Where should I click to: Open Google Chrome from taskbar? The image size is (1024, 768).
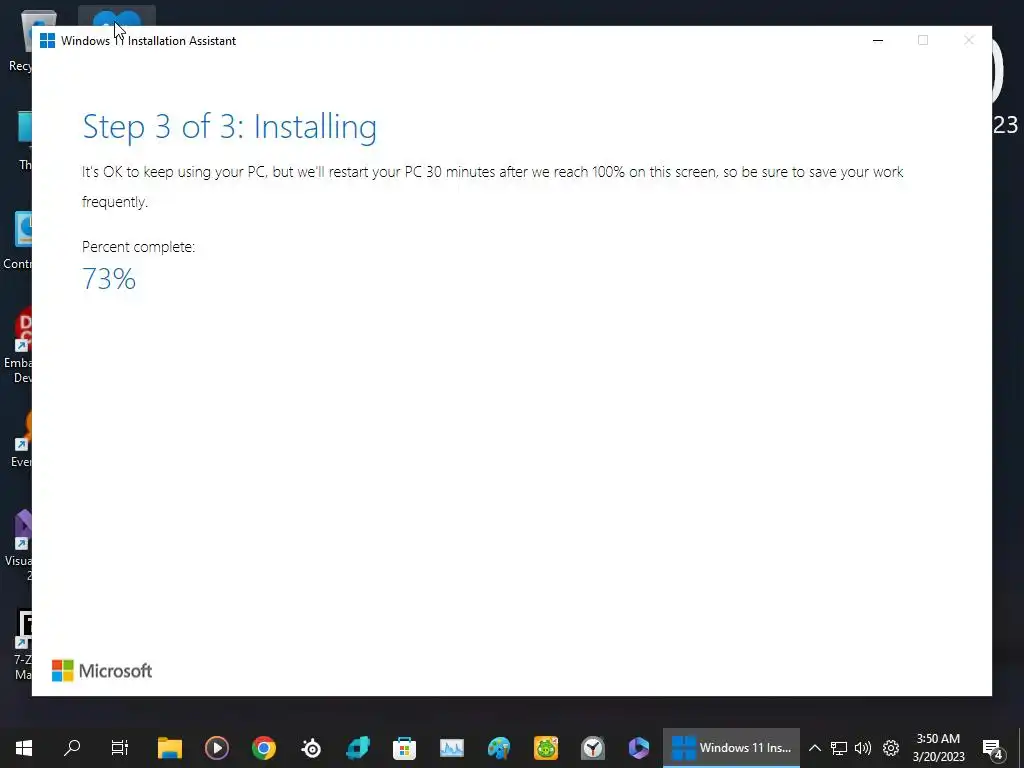[264, 748]
